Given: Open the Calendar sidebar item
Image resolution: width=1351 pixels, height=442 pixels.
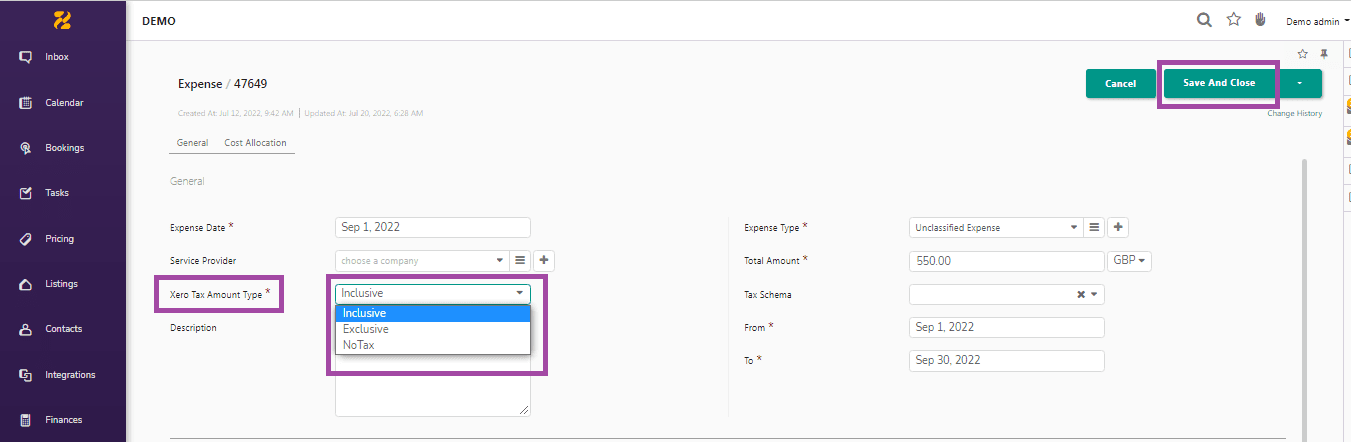Looking at the screenshot, I should click(x=62, y=103).
